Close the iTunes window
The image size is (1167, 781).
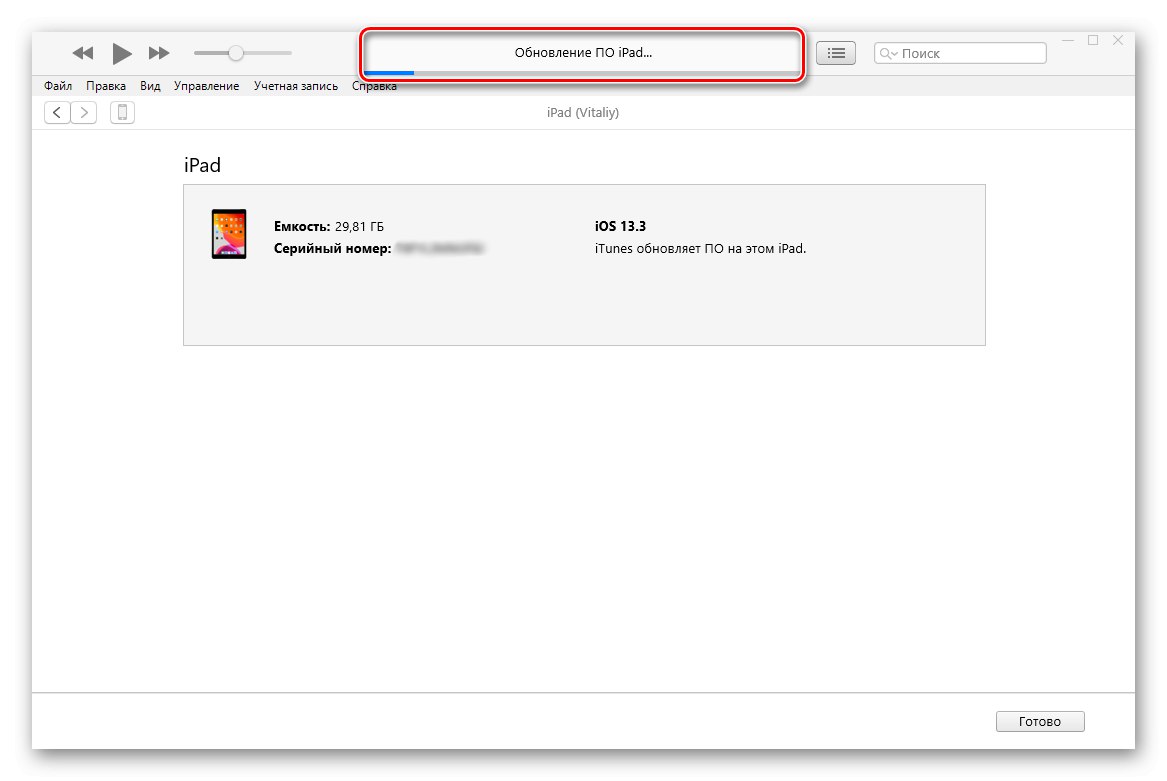pos(1118,40)
